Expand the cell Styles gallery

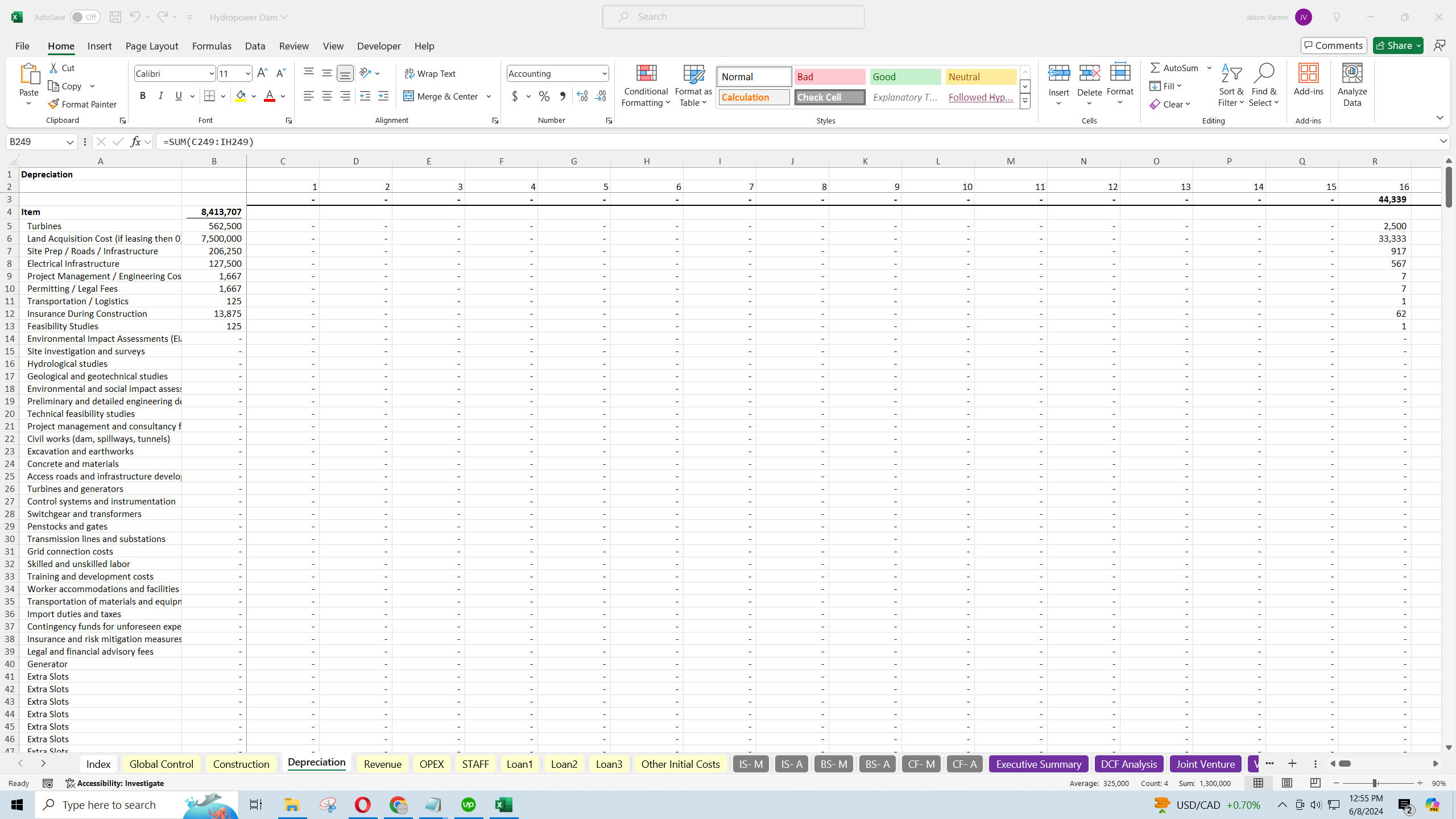coord(1025,102)
